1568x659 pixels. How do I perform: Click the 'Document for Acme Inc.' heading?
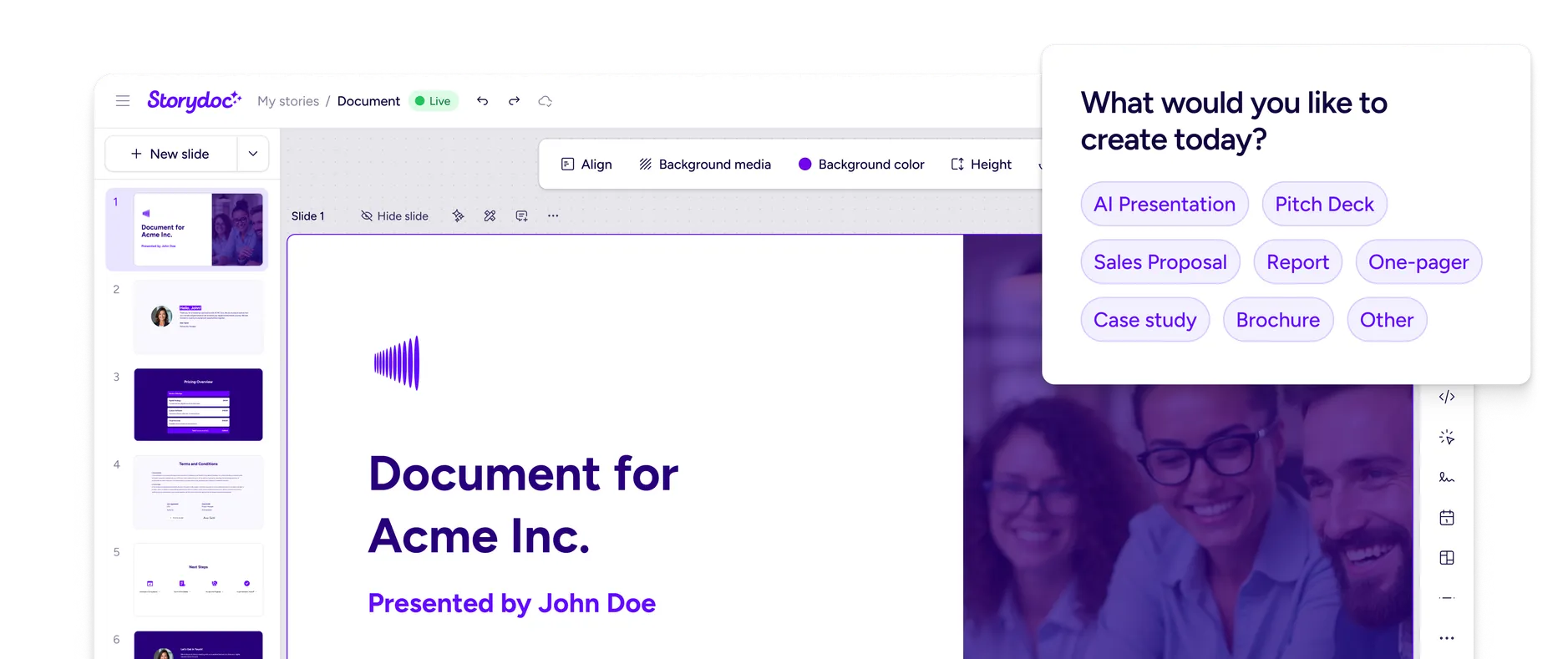(524, 504)
